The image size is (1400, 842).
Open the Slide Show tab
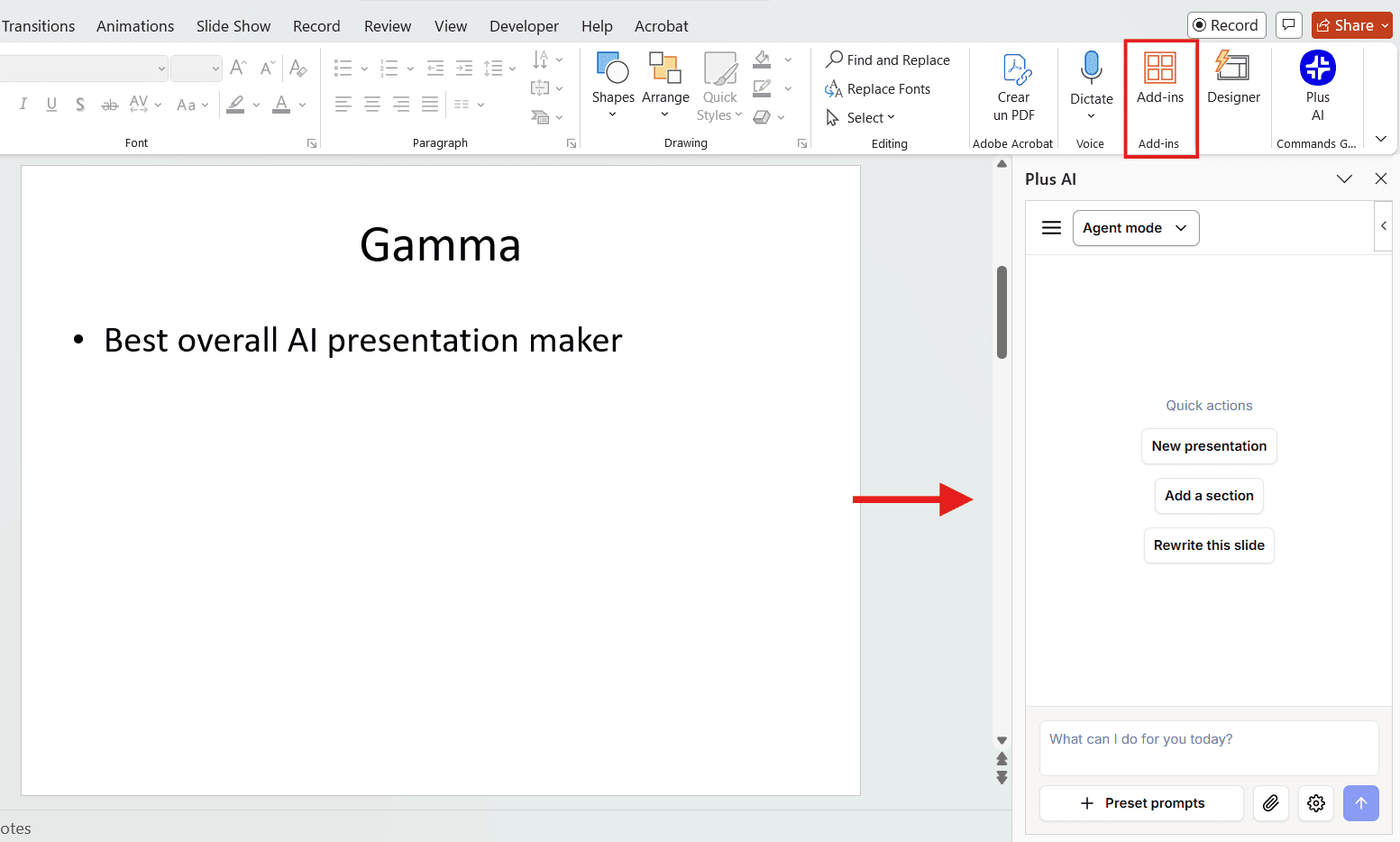coord(233,26)
